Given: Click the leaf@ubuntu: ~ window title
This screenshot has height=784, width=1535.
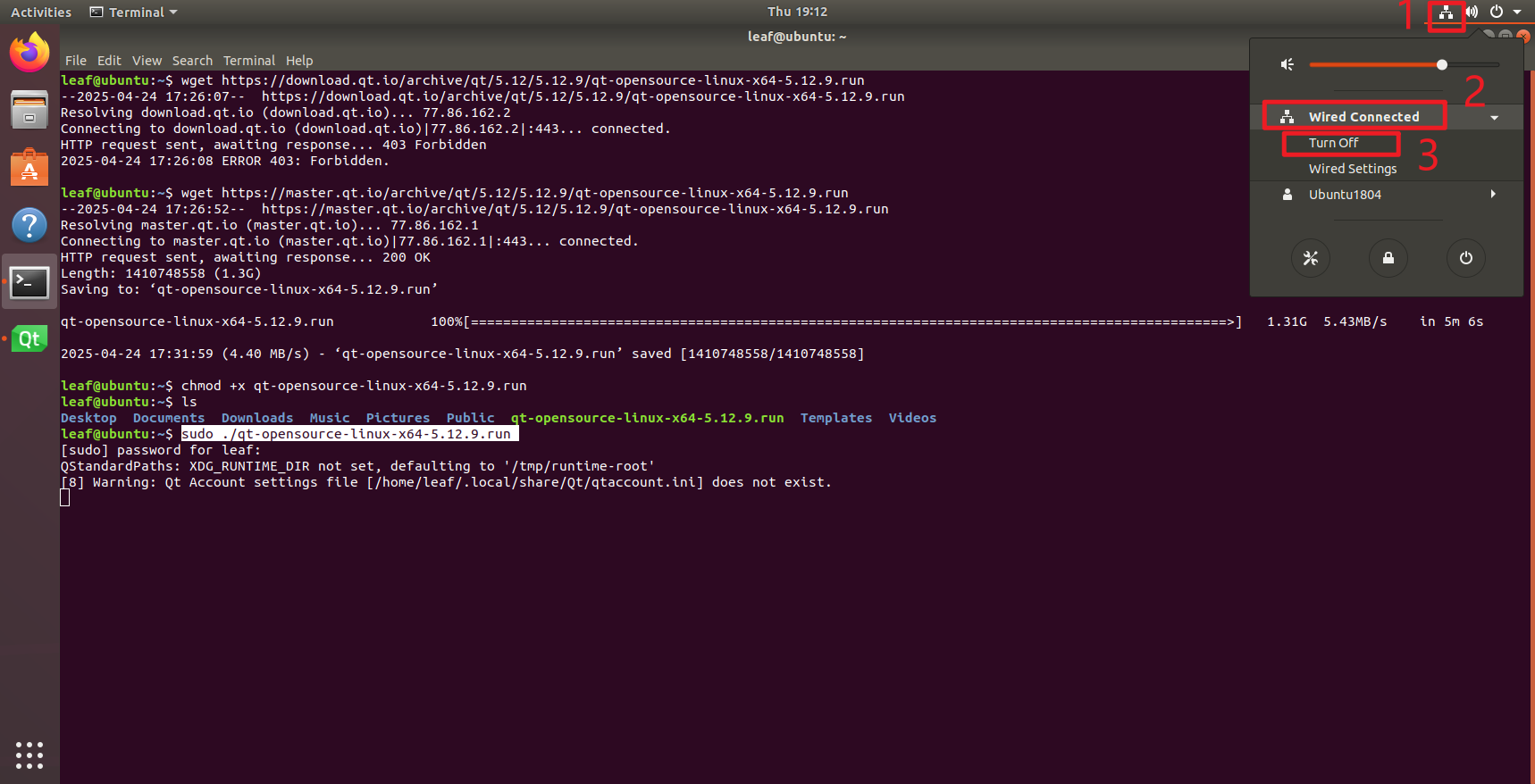Looking at the screenshot, I should pyautogui.click(x=797, y=37).
